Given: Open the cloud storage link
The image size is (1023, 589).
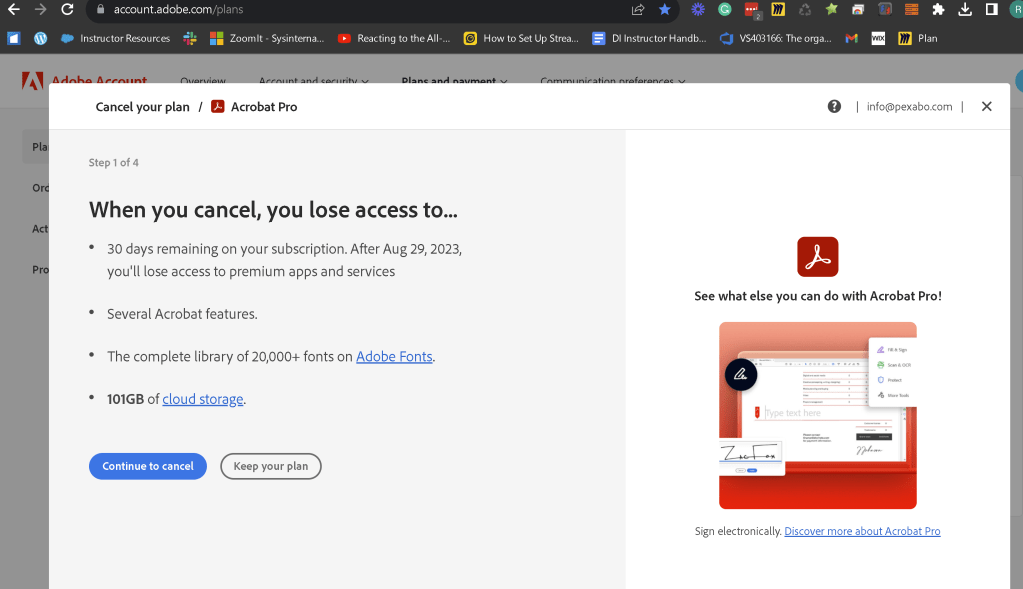Looking at the screenshot, I should pos(202,399).
